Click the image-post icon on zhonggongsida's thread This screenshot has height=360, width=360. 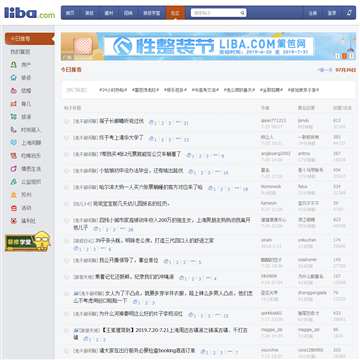[76, 294]
